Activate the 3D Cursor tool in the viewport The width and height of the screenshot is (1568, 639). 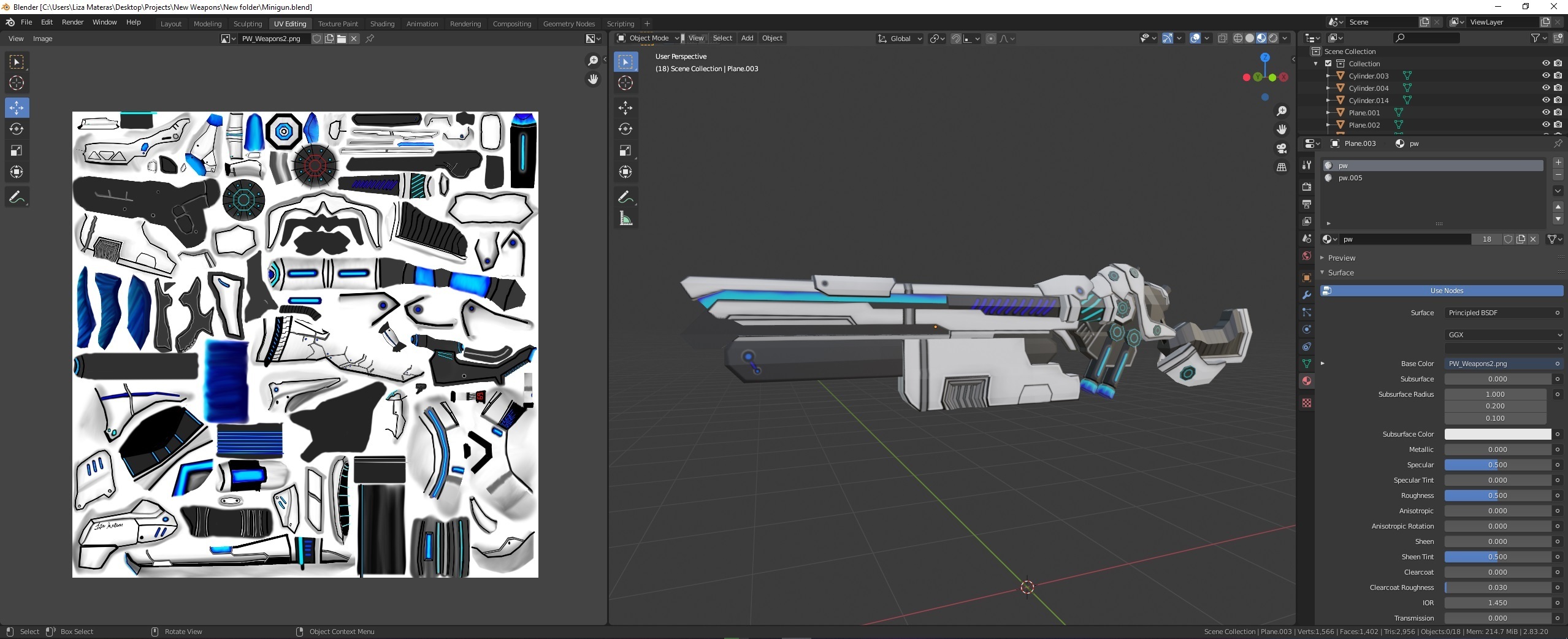(x=625, y=83)
